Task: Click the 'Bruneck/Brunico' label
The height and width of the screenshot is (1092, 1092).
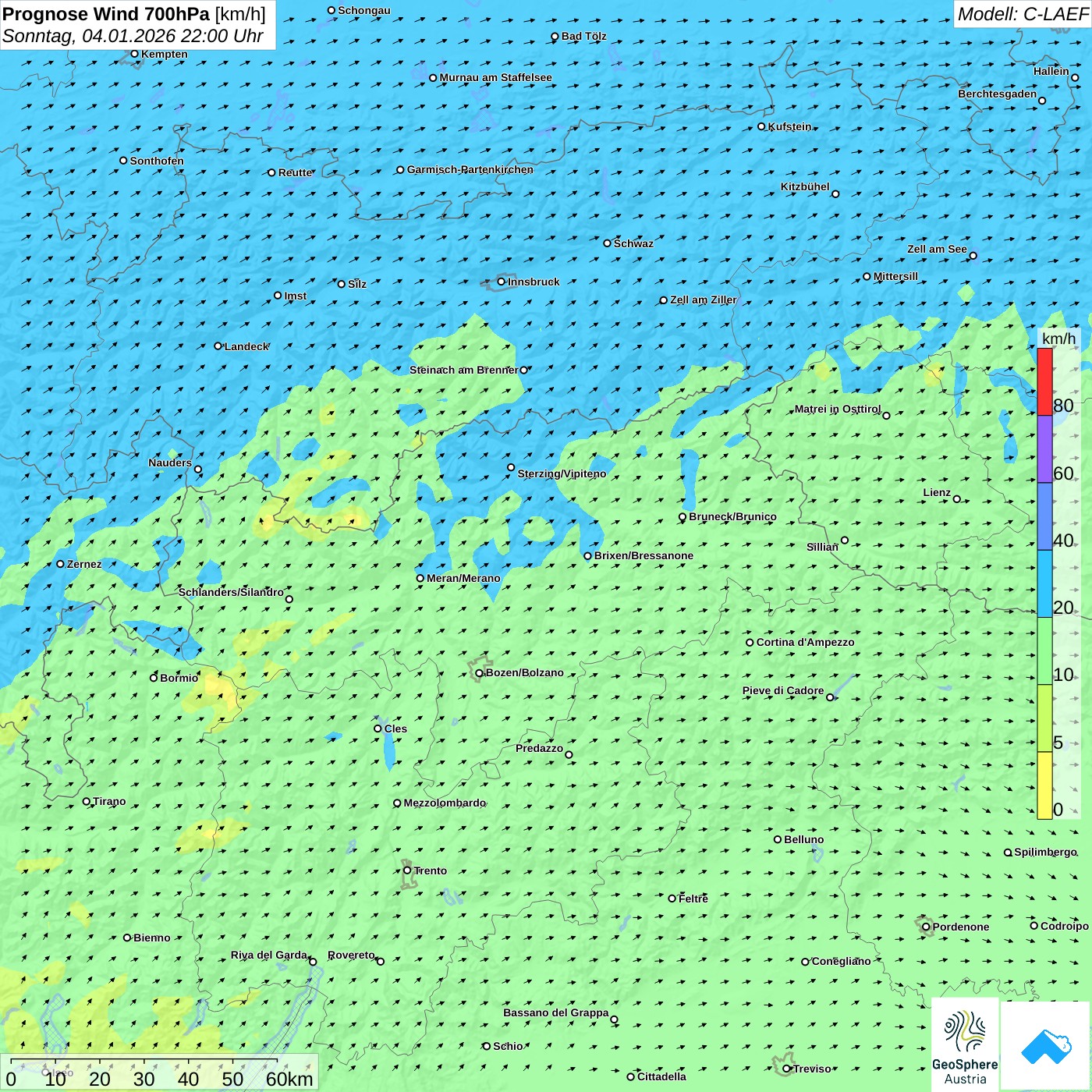Action: tap(732, 516)
